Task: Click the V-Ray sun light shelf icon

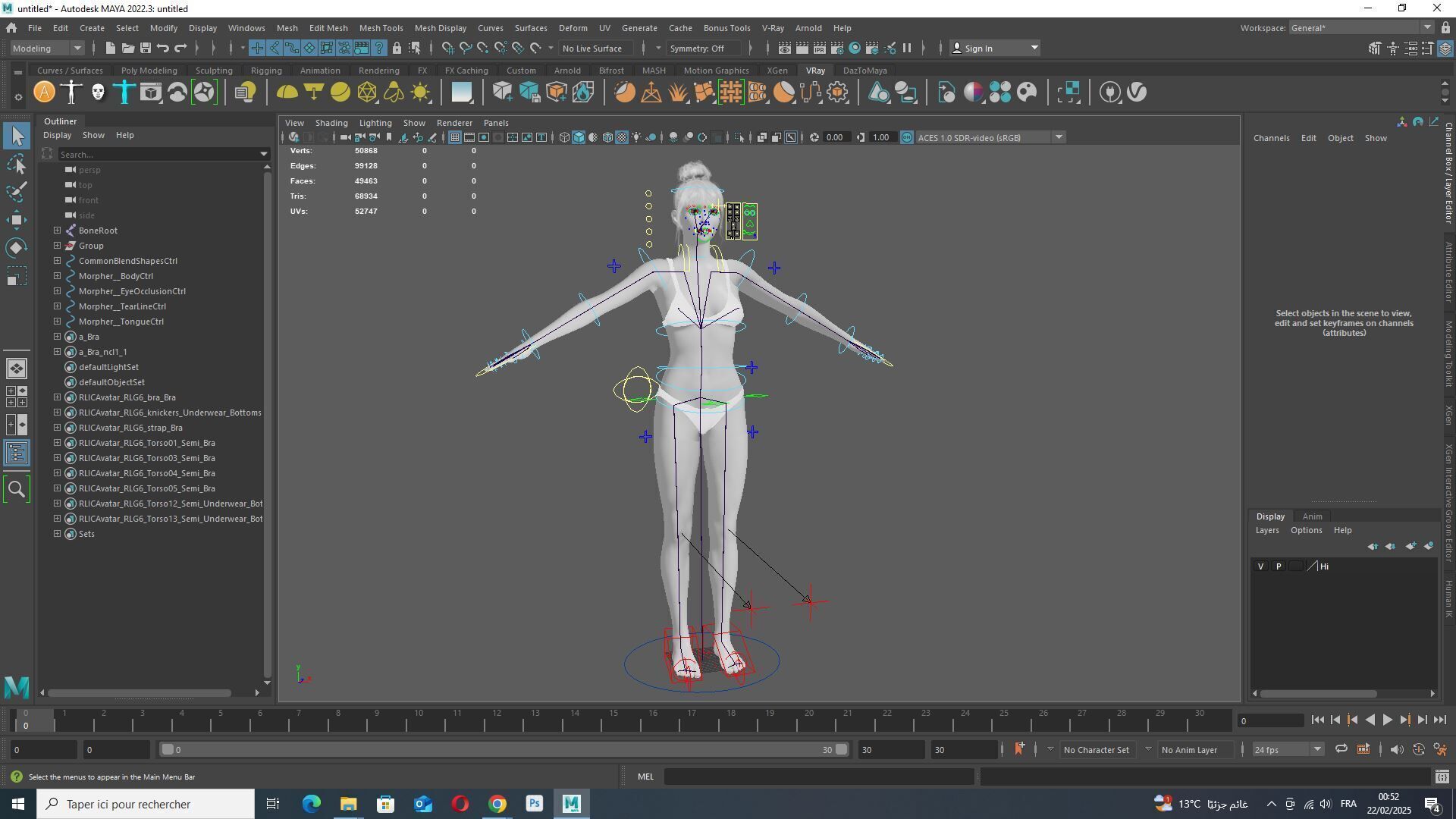Action: 420,93
